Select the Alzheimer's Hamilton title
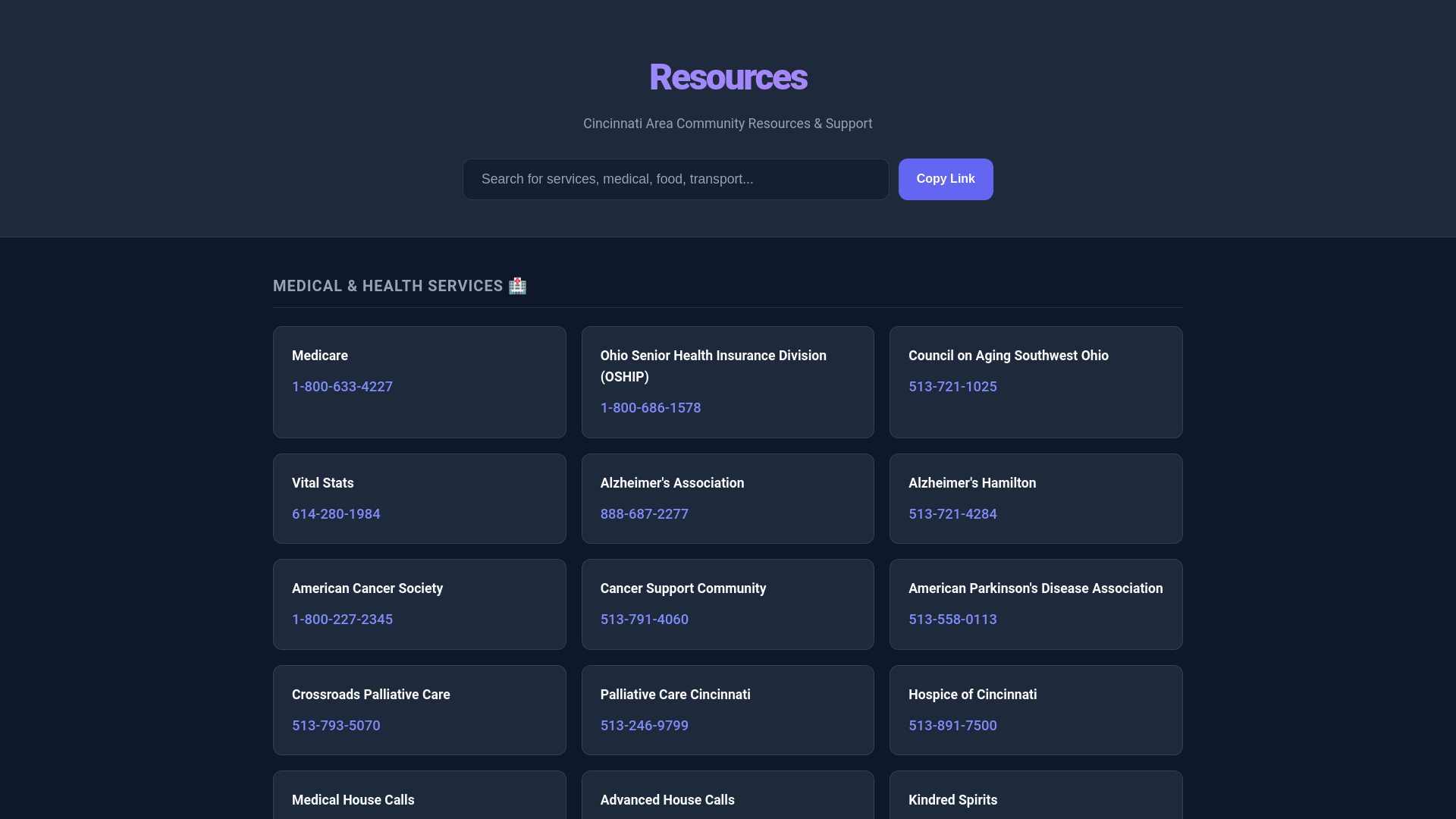 [x=972, y=483]
